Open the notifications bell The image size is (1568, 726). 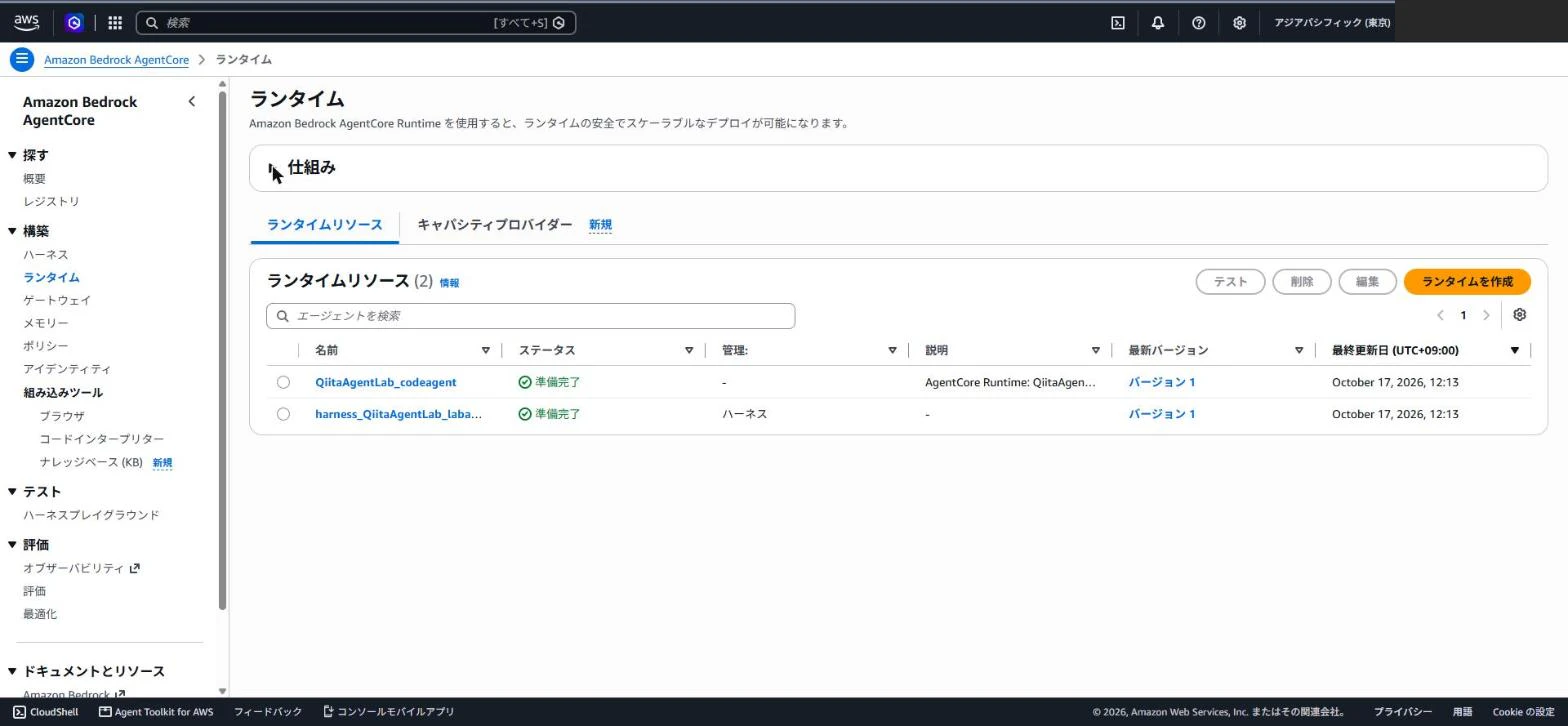(1158, 22)
